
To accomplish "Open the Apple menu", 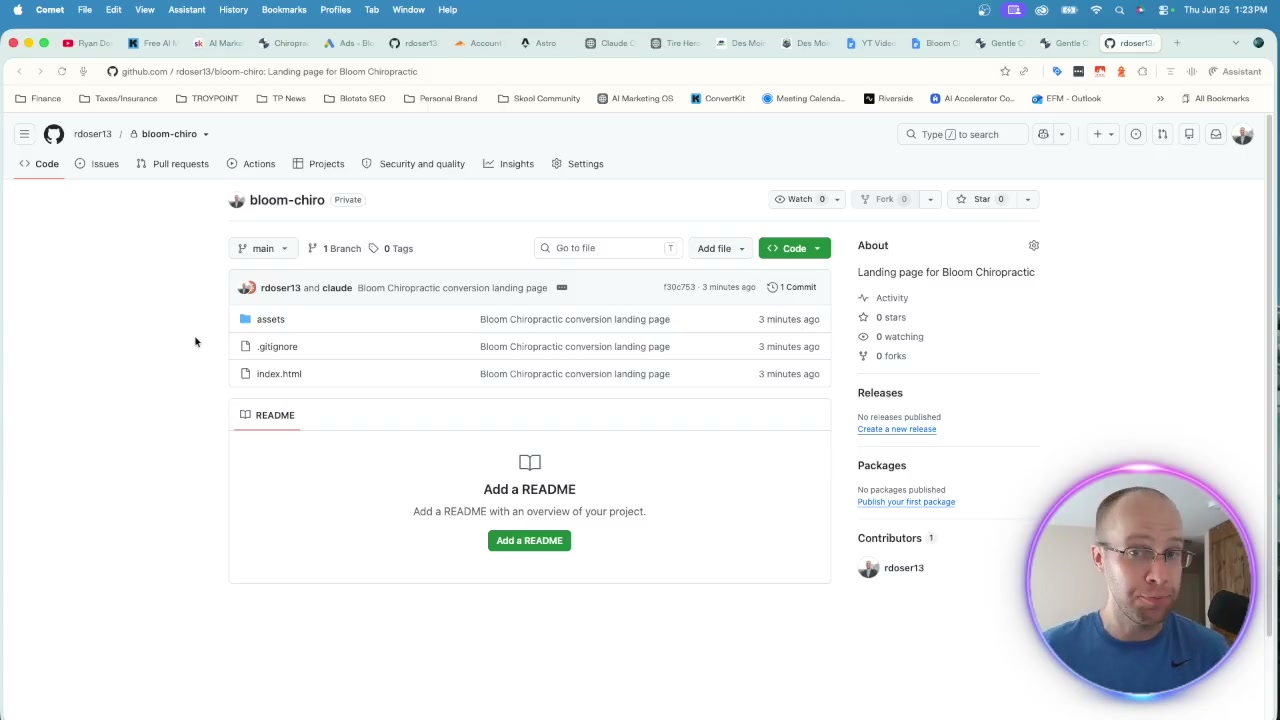I will (x=17, y=10).
